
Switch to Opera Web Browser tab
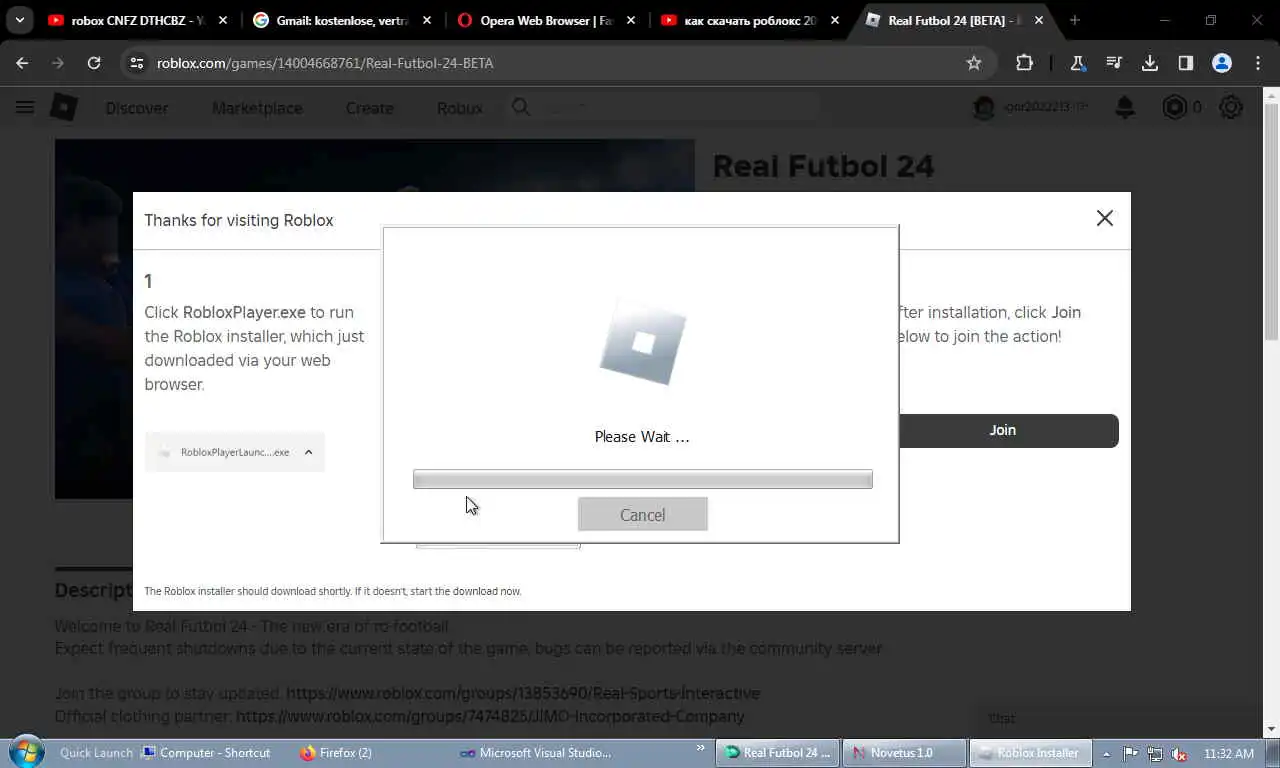pos(546,20)
